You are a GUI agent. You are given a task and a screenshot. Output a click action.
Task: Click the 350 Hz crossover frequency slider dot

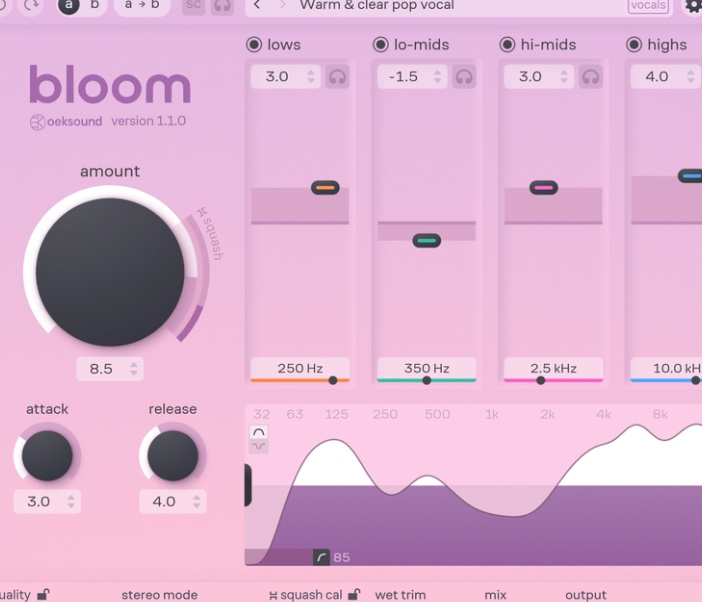click(427, 380)
